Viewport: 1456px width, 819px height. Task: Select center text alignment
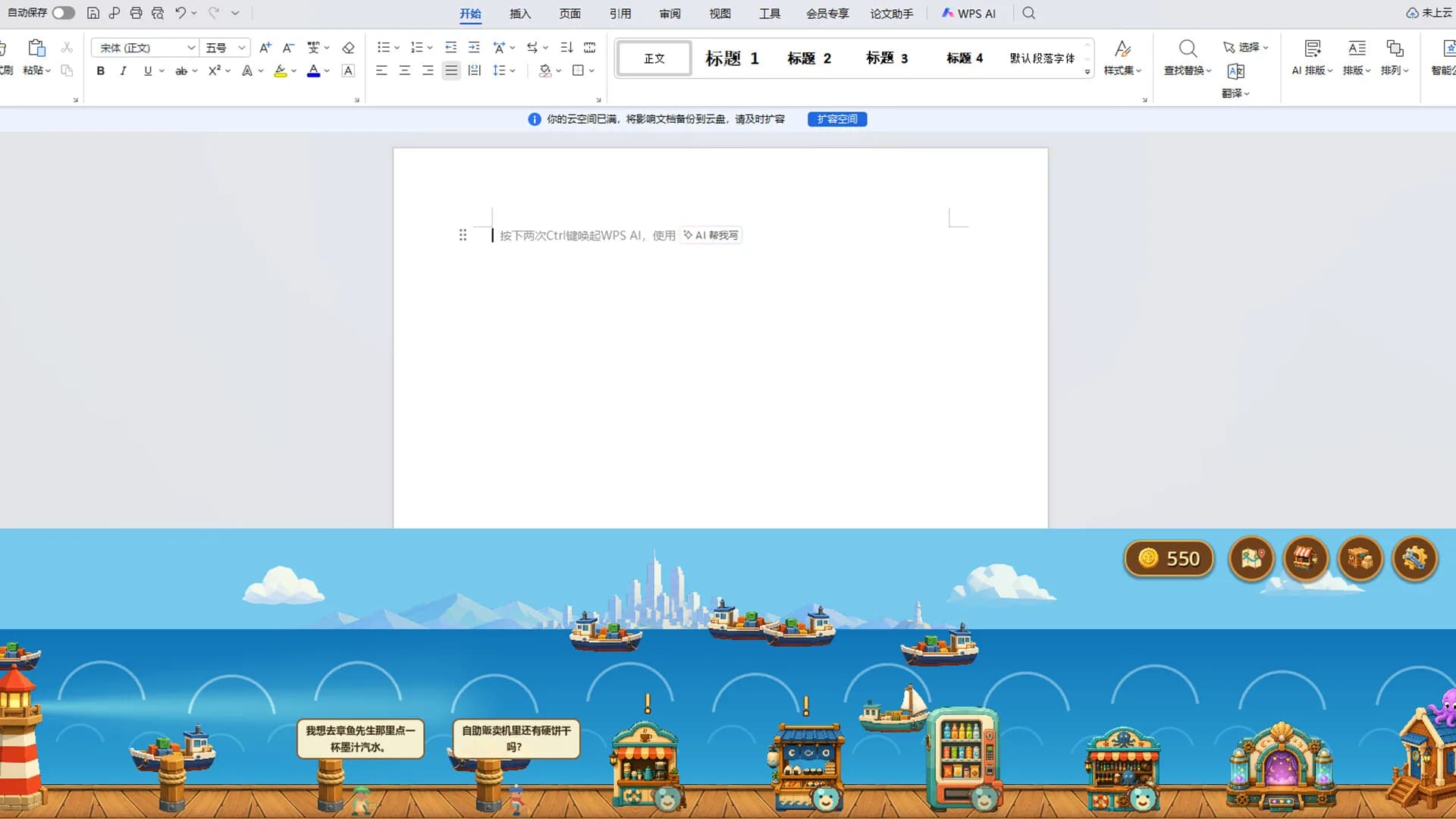click(405, 71)
